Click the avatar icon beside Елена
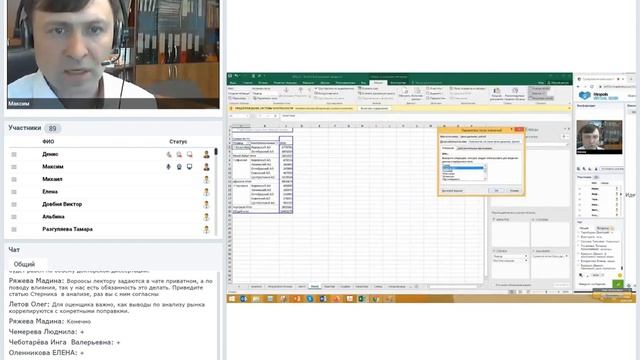 207,192
